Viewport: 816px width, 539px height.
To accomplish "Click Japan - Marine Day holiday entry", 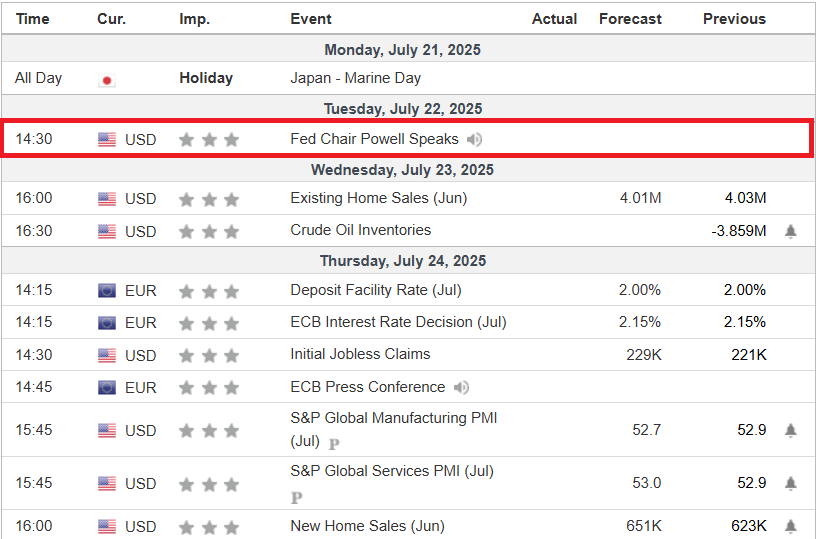I will tap(355, 78).
